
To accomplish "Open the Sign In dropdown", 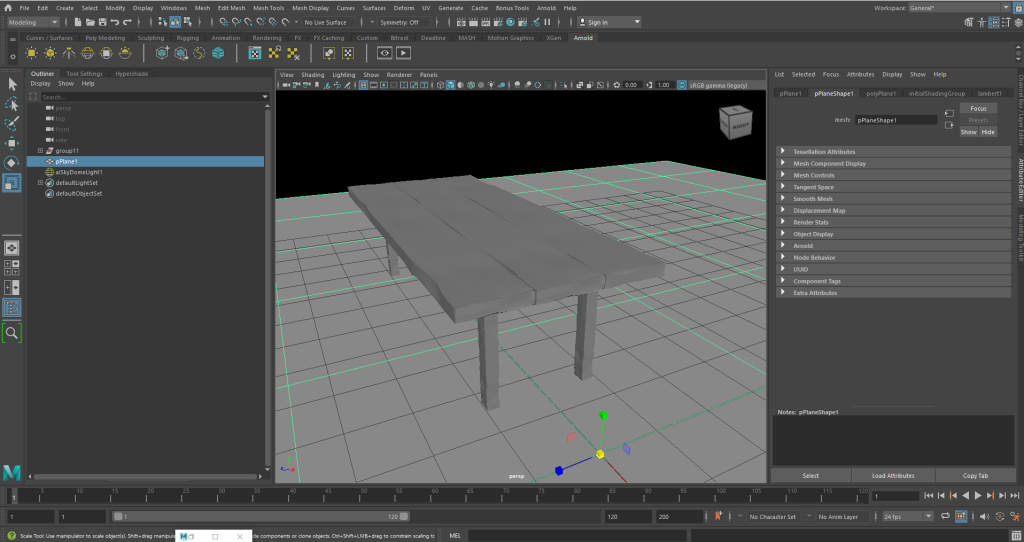I will point(609,22).
